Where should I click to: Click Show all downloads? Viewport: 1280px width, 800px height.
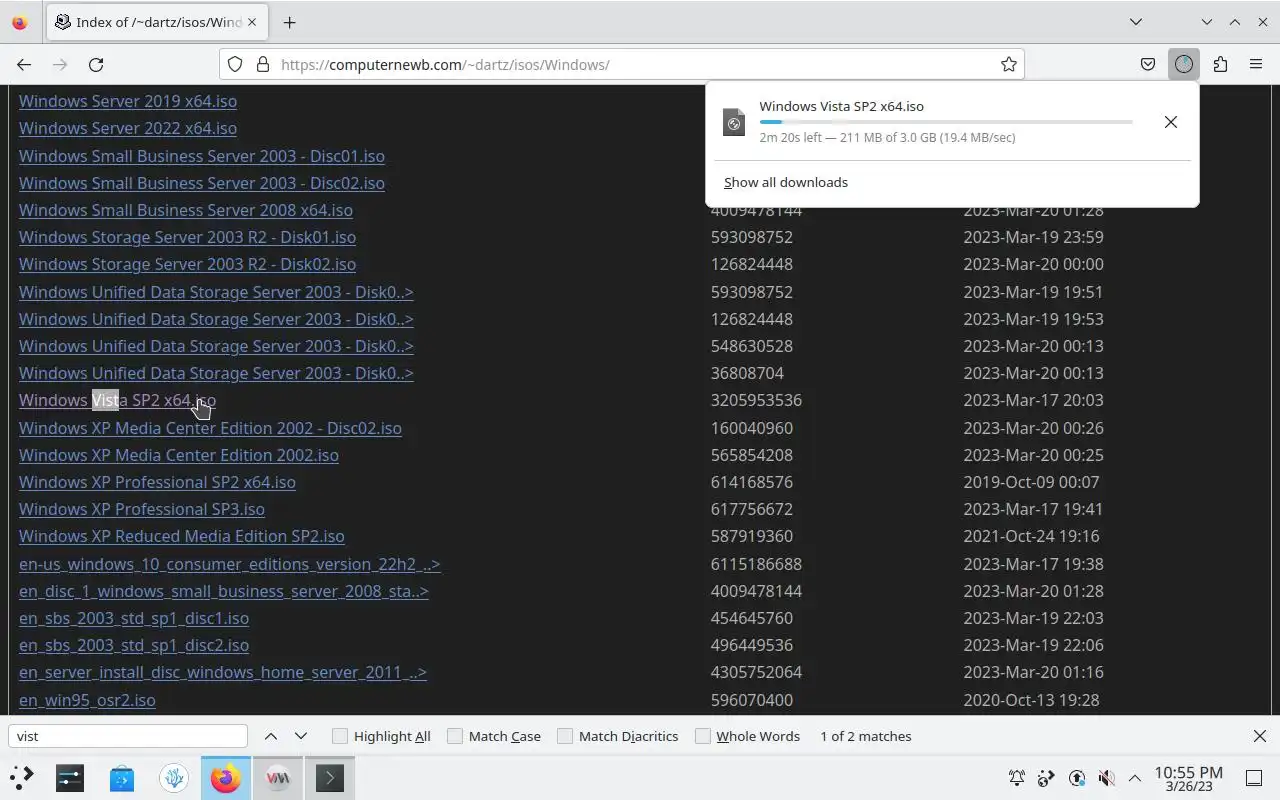(786, 182)
